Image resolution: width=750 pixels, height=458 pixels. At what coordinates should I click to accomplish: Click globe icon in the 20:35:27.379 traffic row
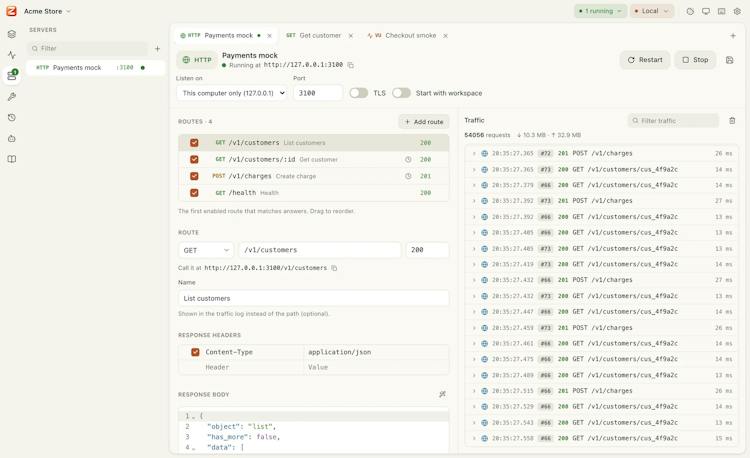484,185
